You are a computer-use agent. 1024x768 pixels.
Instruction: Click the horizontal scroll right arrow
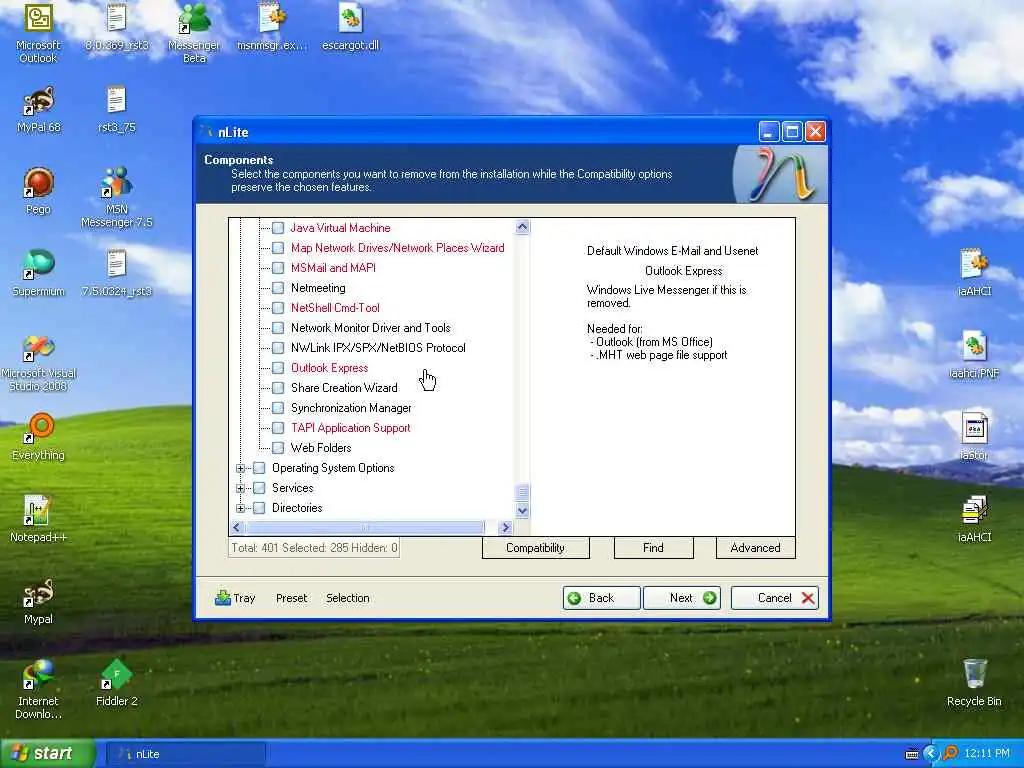(505, 527)
